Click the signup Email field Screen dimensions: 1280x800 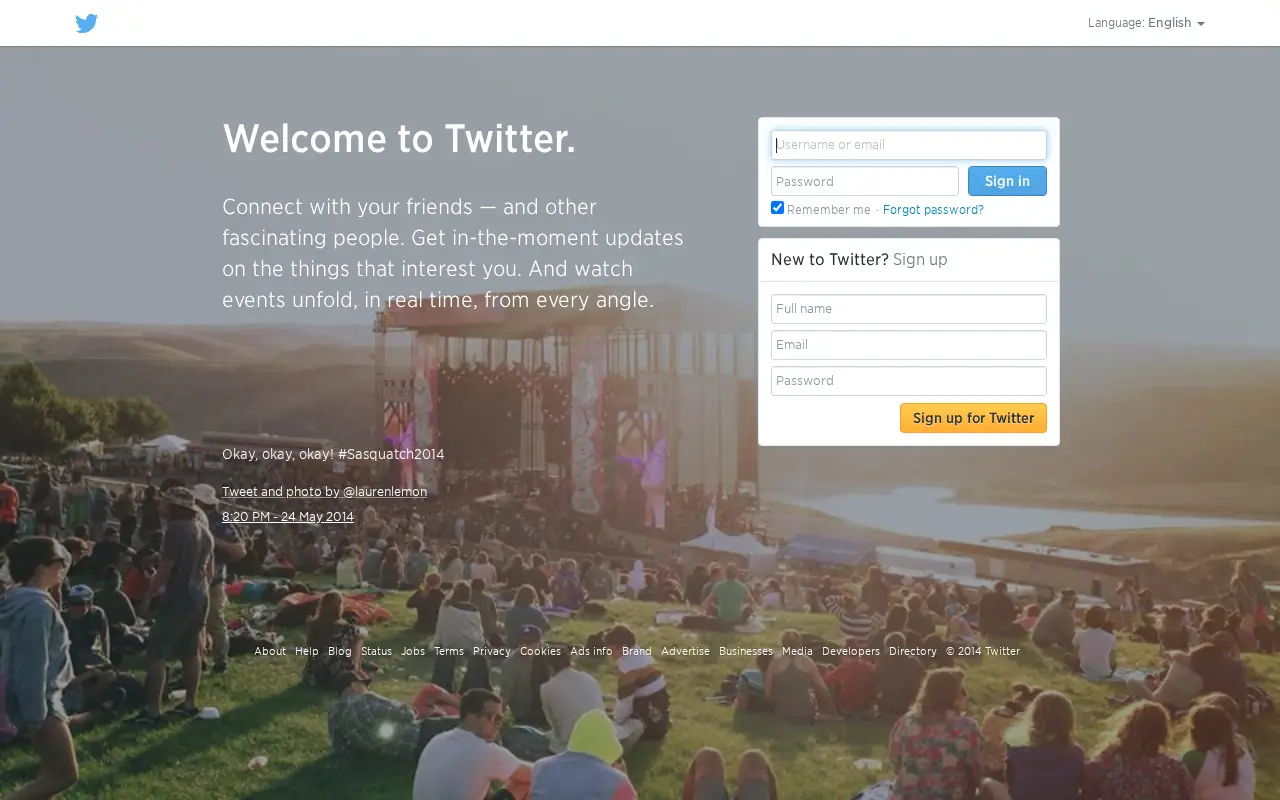(909, 345)
